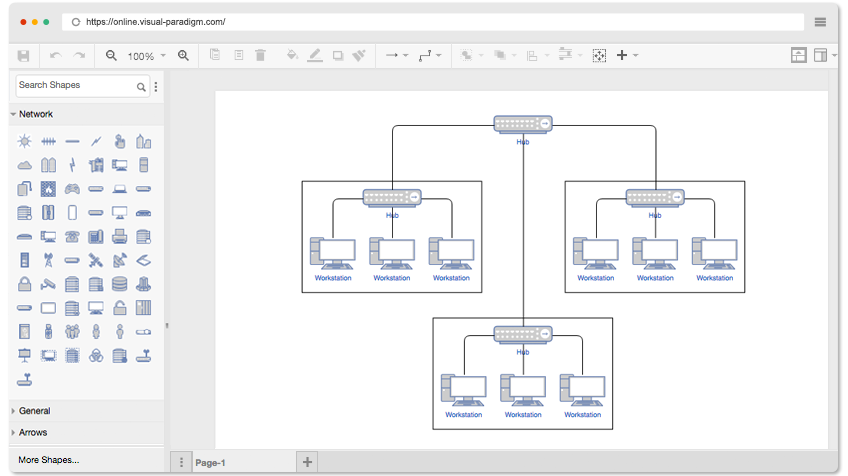Zoom in with the plus magnifier
The image size is (848, 476).
[x=184, y=56]
